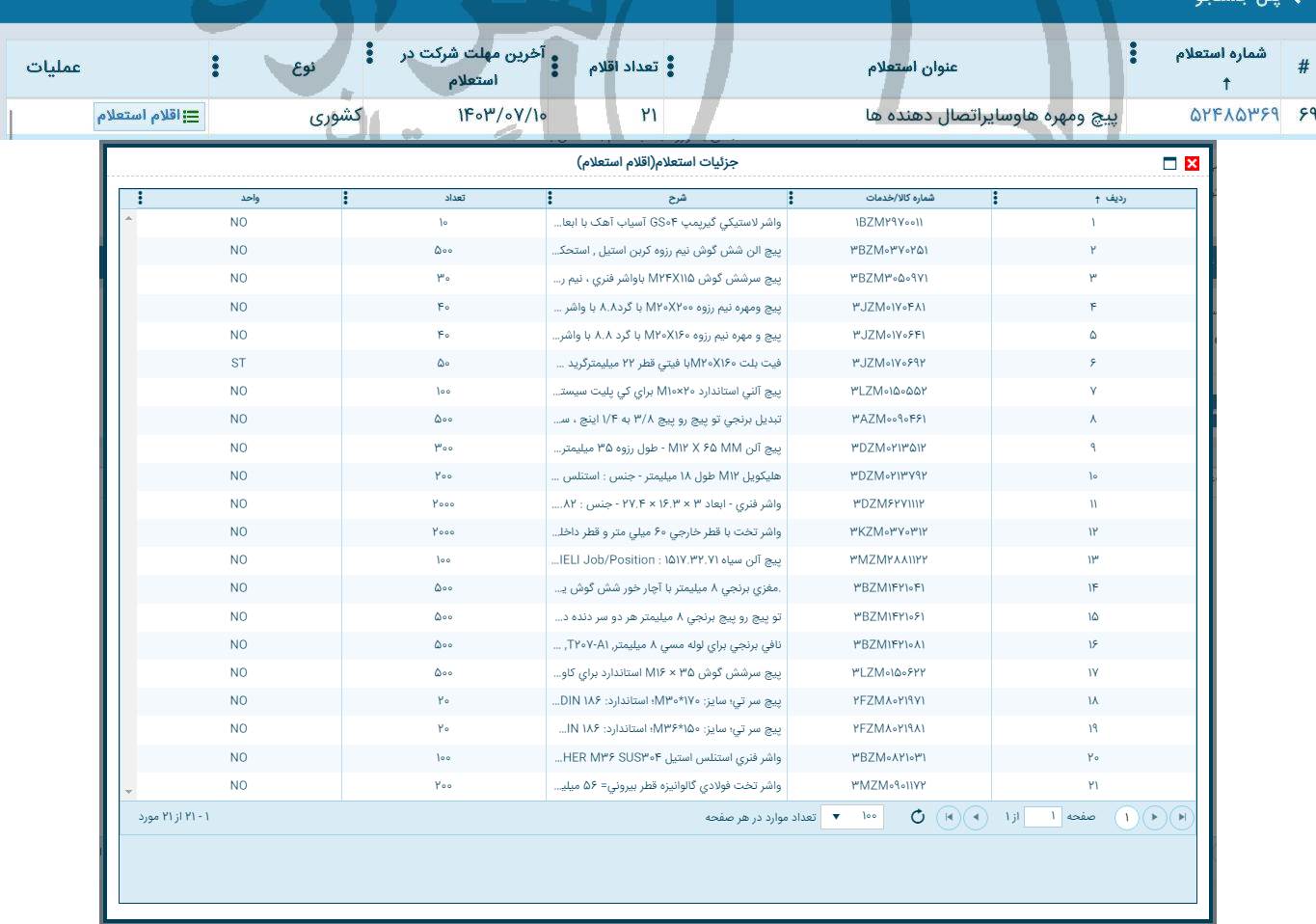Sort dialog grid by شماره کالا/خدمات header

click(x=900, y=198)
